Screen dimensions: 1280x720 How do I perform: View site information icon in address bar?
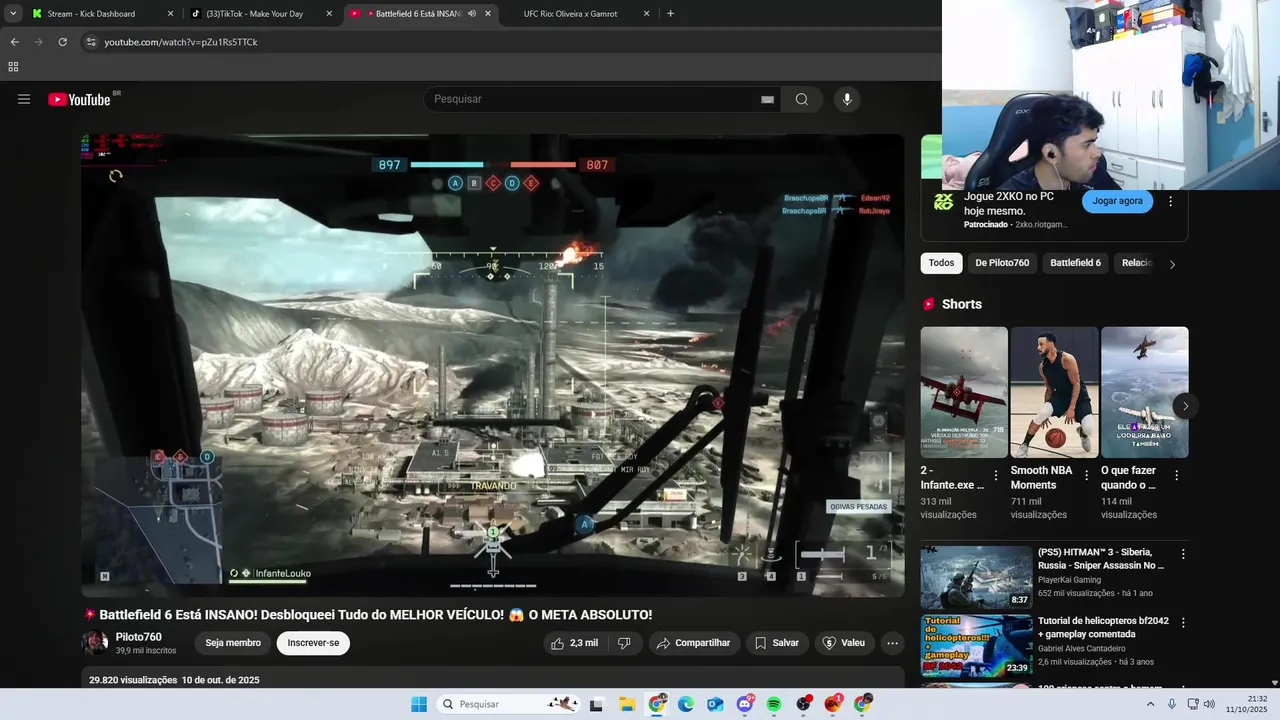click(91, 42)
